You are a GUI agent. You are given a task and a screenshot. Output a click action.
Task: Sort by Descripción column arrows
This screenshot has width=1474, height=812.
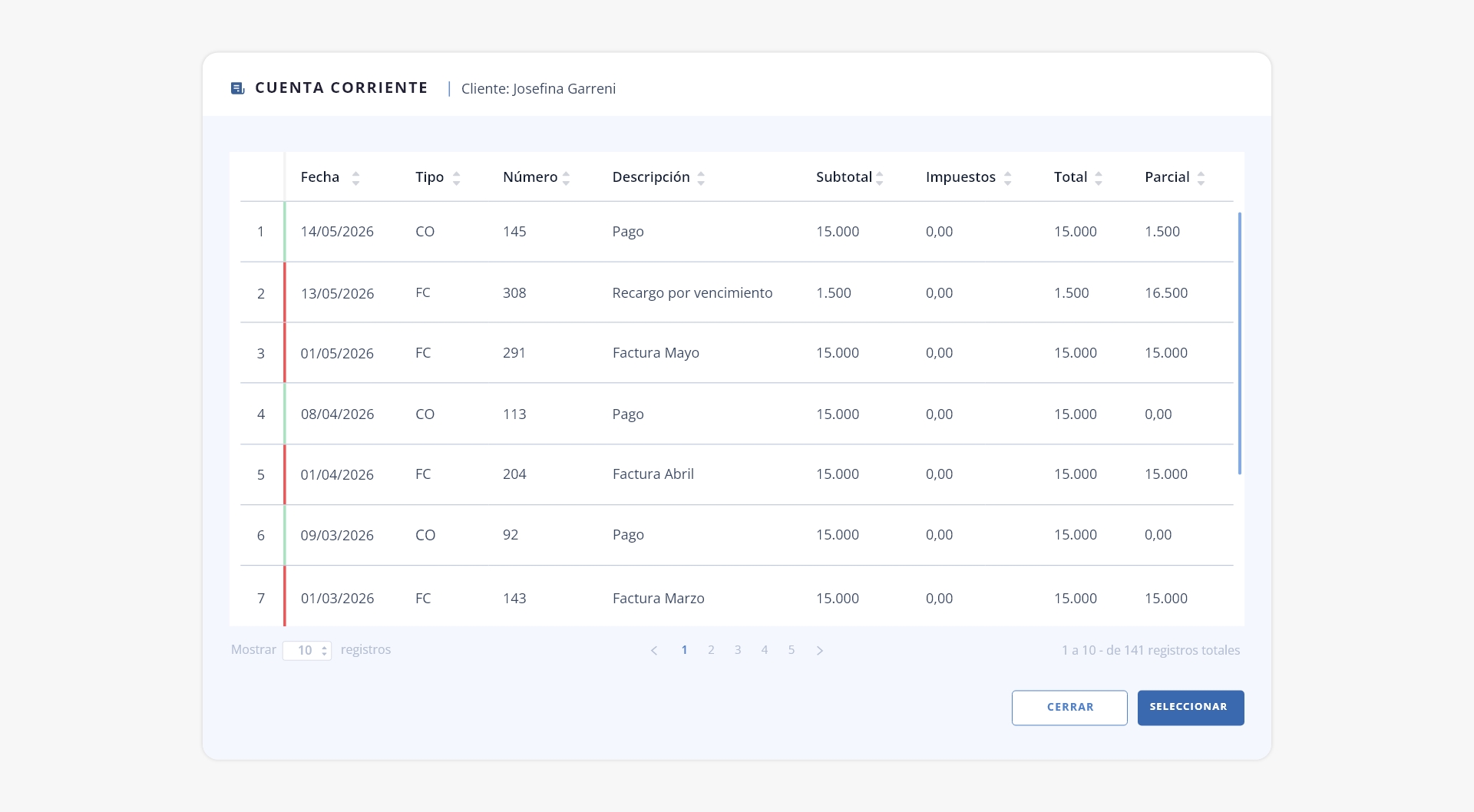point(701,178)
